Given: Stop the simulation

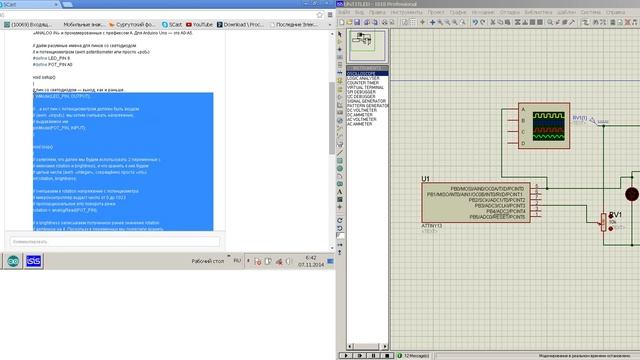Looking at the screenshot, I should (x=387, y=356).
